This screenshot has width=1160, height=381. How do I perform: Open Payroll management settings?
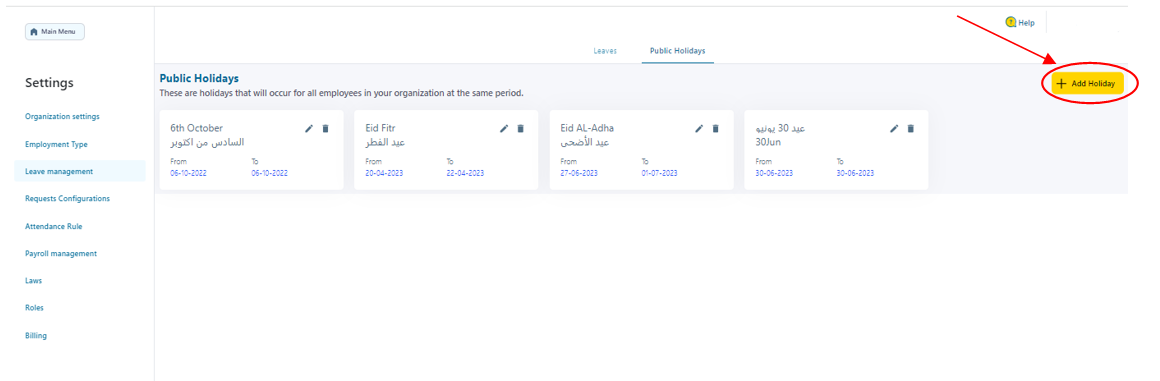61,254
